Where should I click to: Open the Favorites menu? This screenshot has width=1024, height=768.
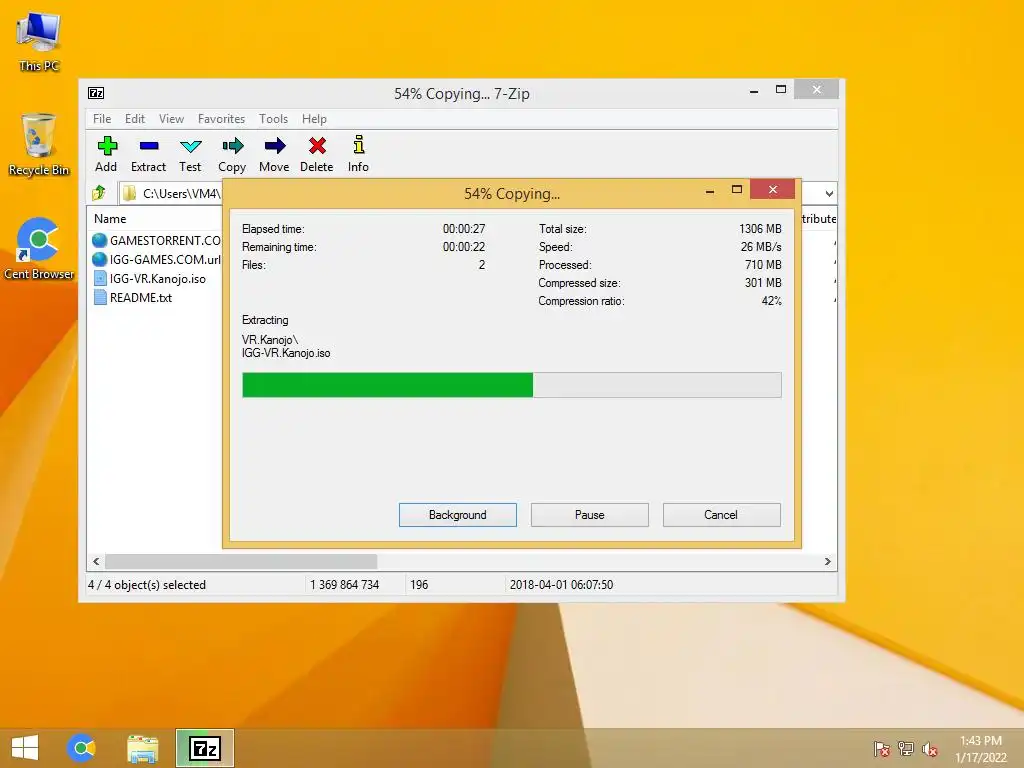tap(221, 119)
